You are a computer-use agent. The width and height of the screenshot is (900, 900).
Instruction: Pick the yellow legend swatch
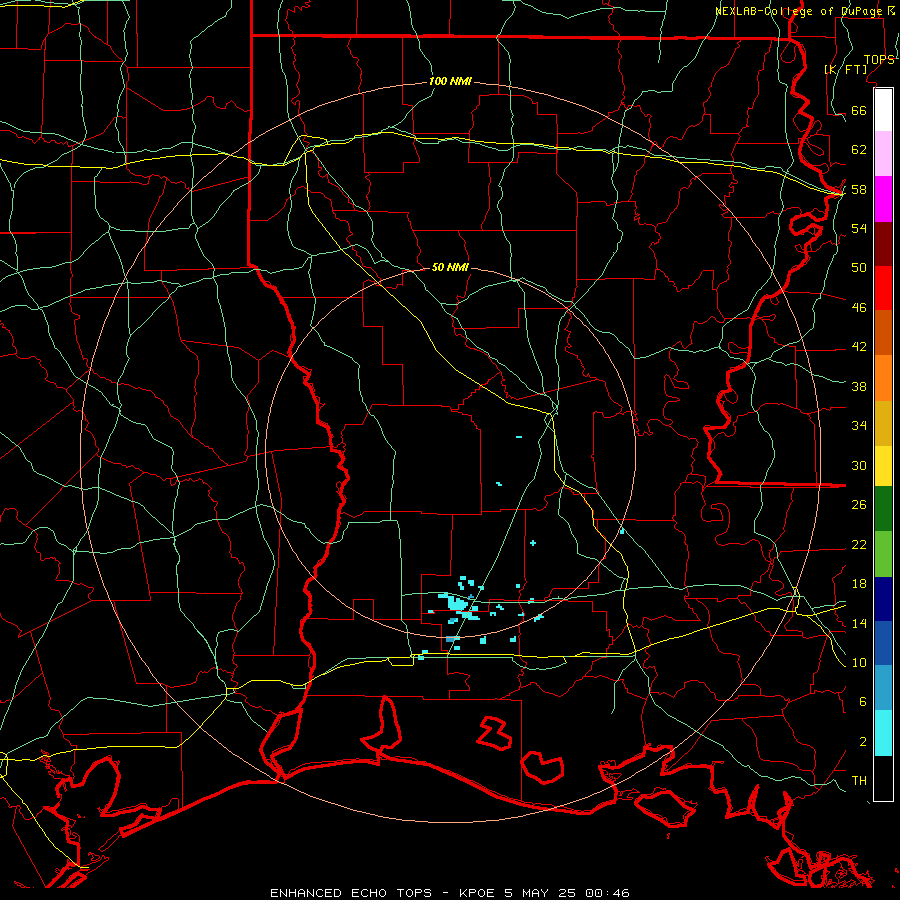883,466
